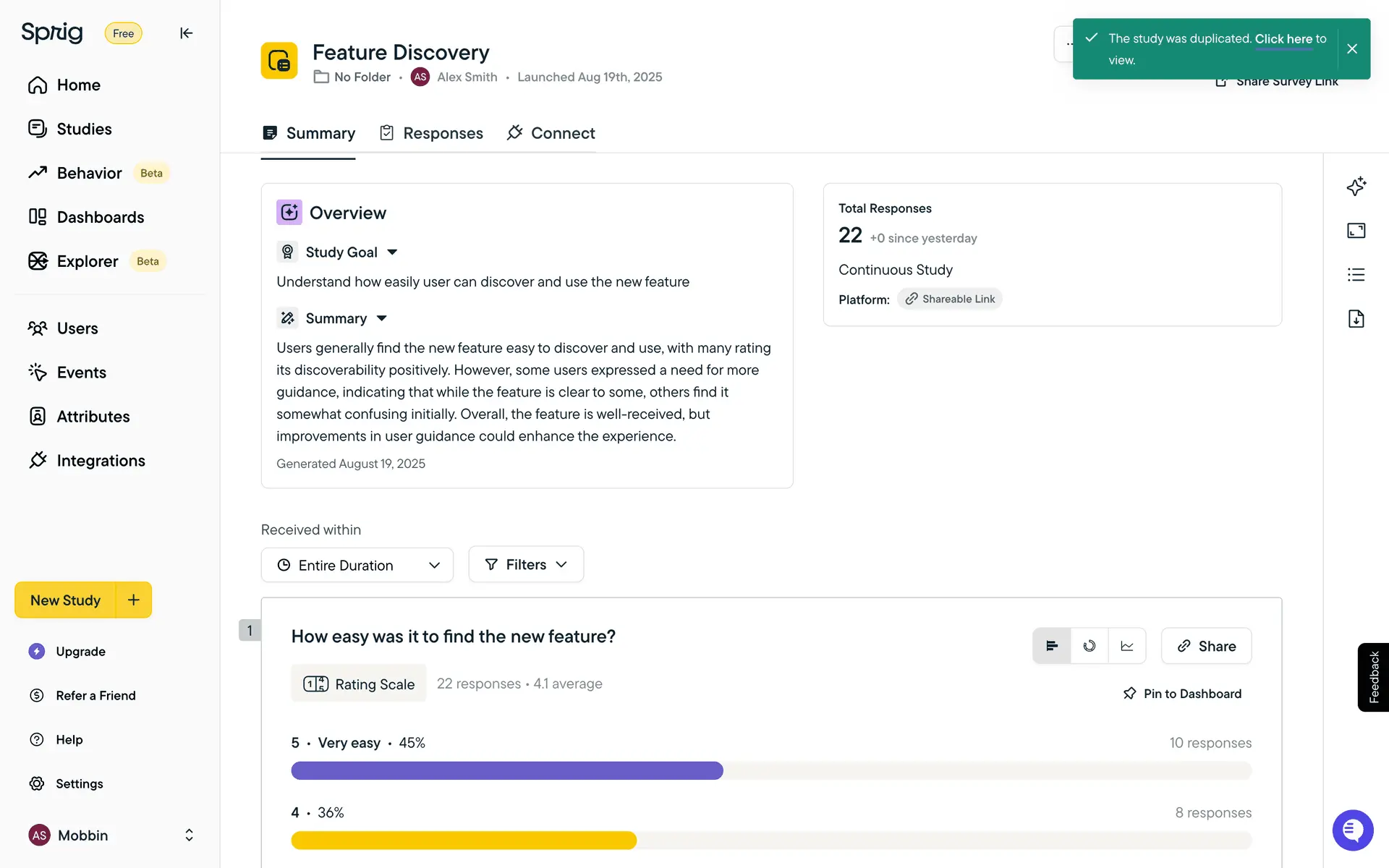
Task: Click the plus icon beside New Study
Action: coord(134,600)
